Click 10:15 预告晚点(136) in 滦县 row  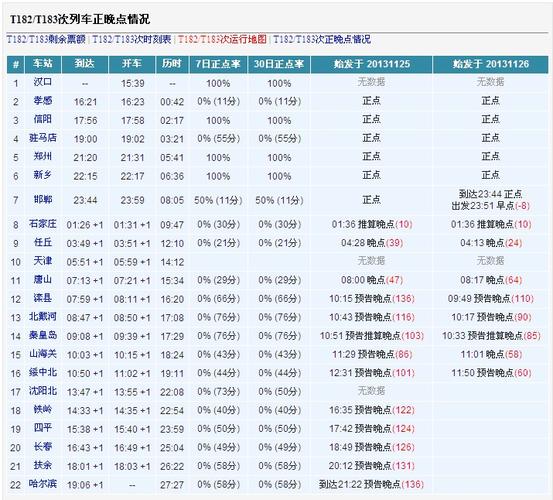(x=372, y=299)
